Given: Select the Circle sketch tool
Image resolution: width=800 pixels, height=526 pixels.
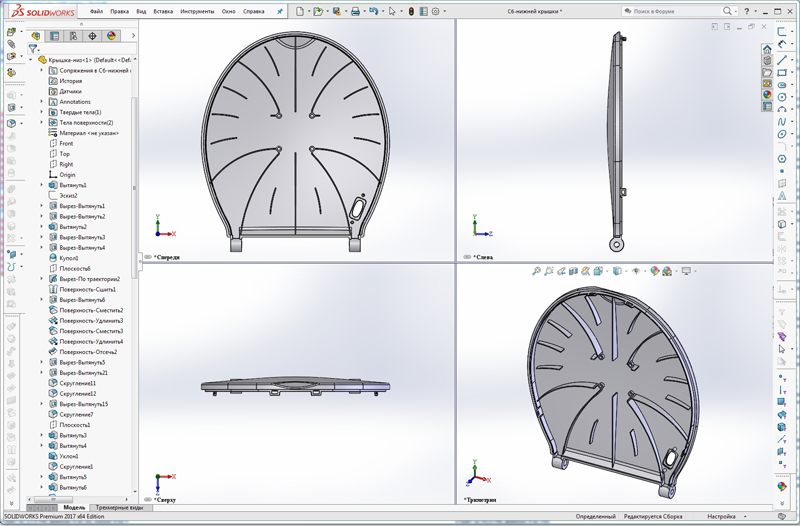Looking at the screenshot, I should pos(782,97).
